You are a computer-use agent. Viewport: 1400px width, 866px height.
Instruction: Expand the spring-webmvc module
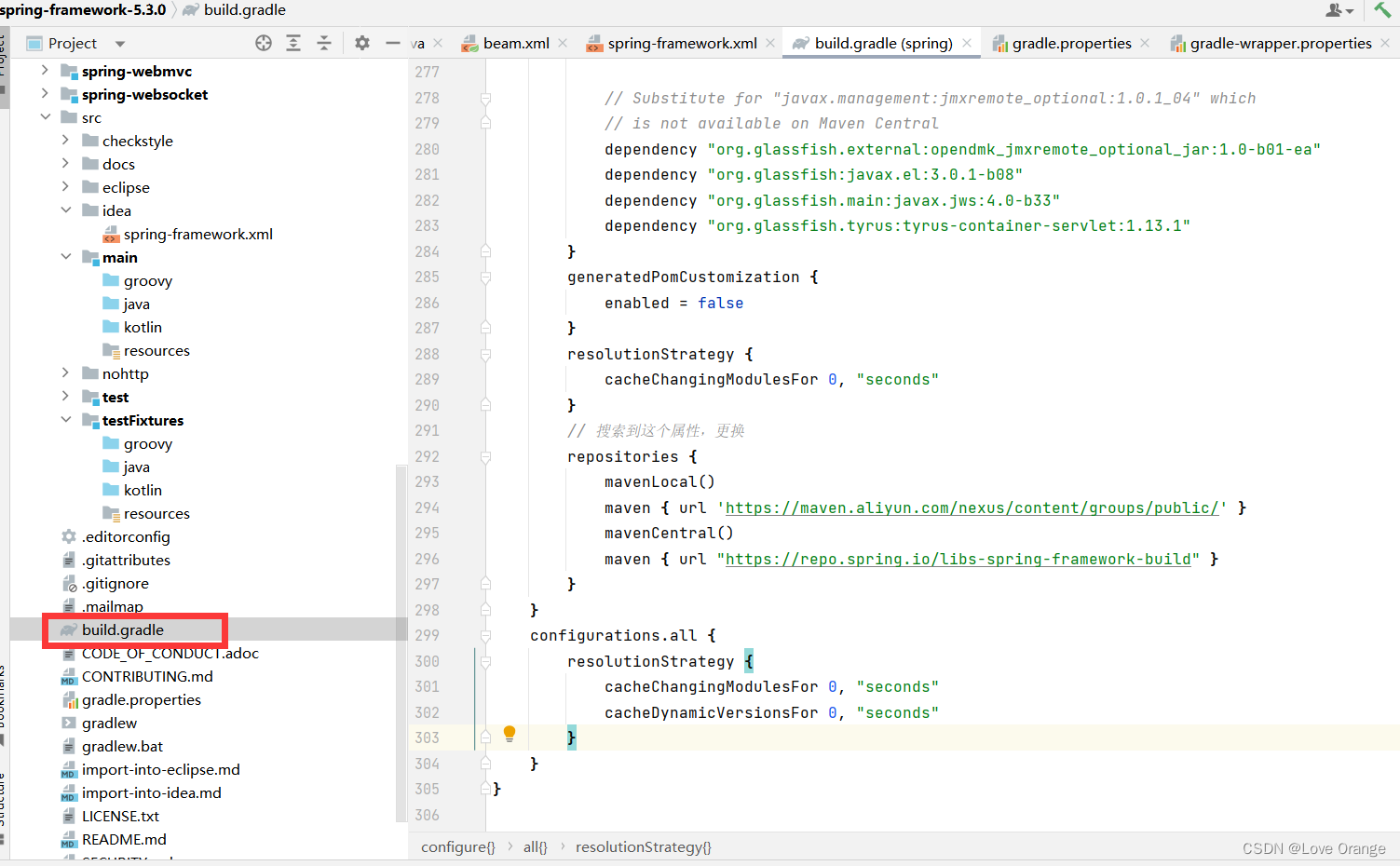[45, 70]
